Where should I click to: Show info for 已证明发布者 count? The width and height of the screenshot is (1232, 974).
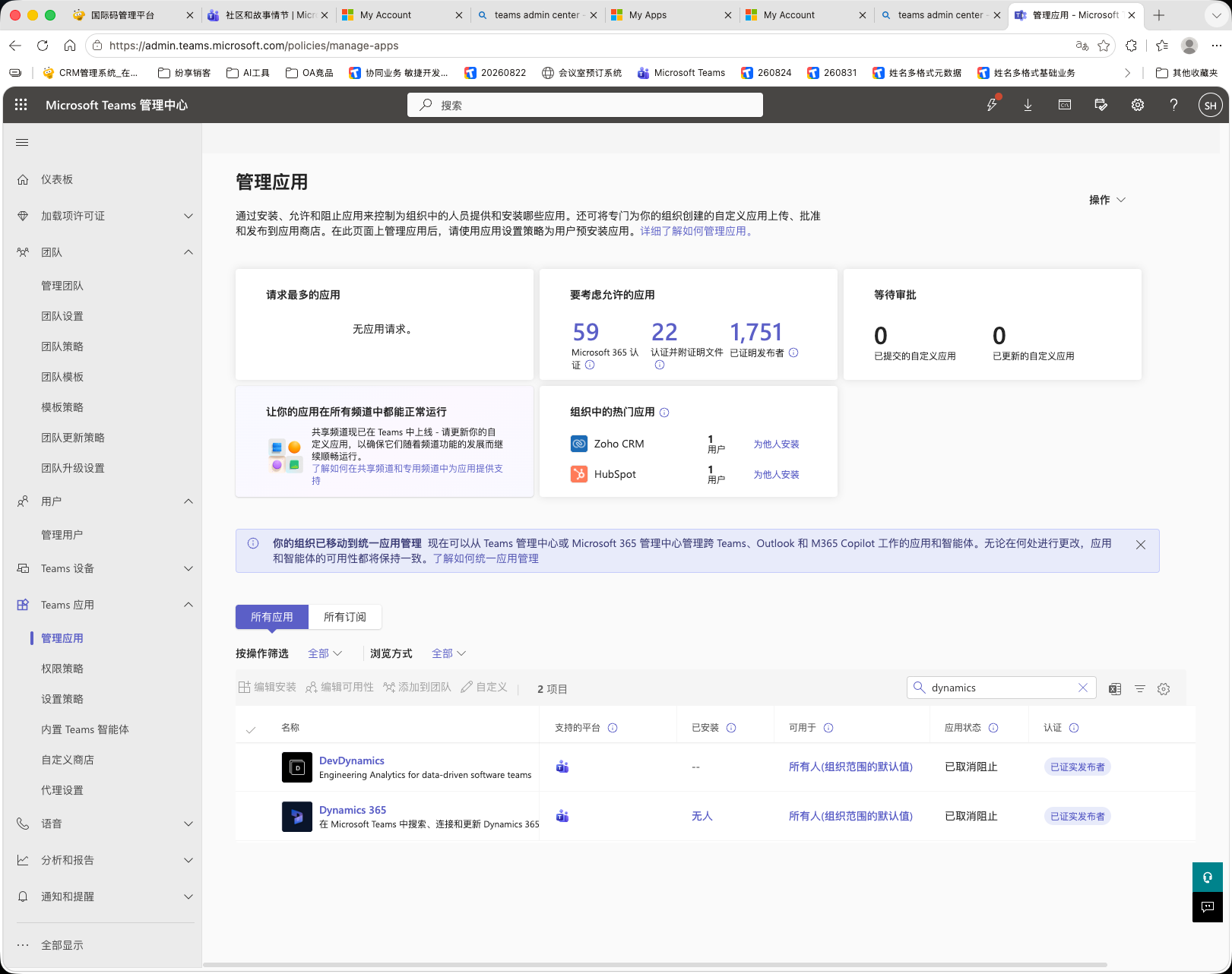tap(793, 353)
